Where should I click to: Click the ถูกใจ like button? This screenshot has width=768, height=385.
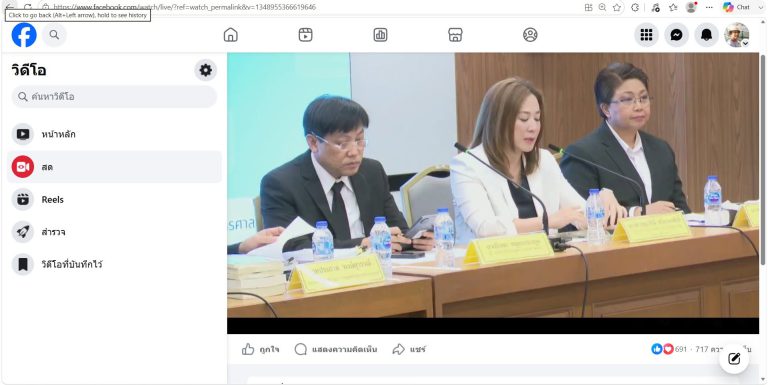click(x=261, y=349)
